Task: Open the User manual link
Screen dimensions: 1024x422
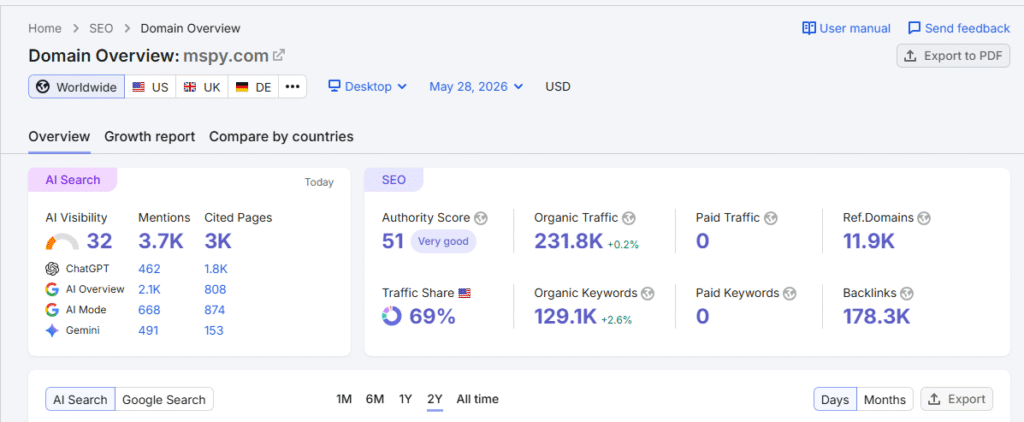Action: click(x=846, y=28)
